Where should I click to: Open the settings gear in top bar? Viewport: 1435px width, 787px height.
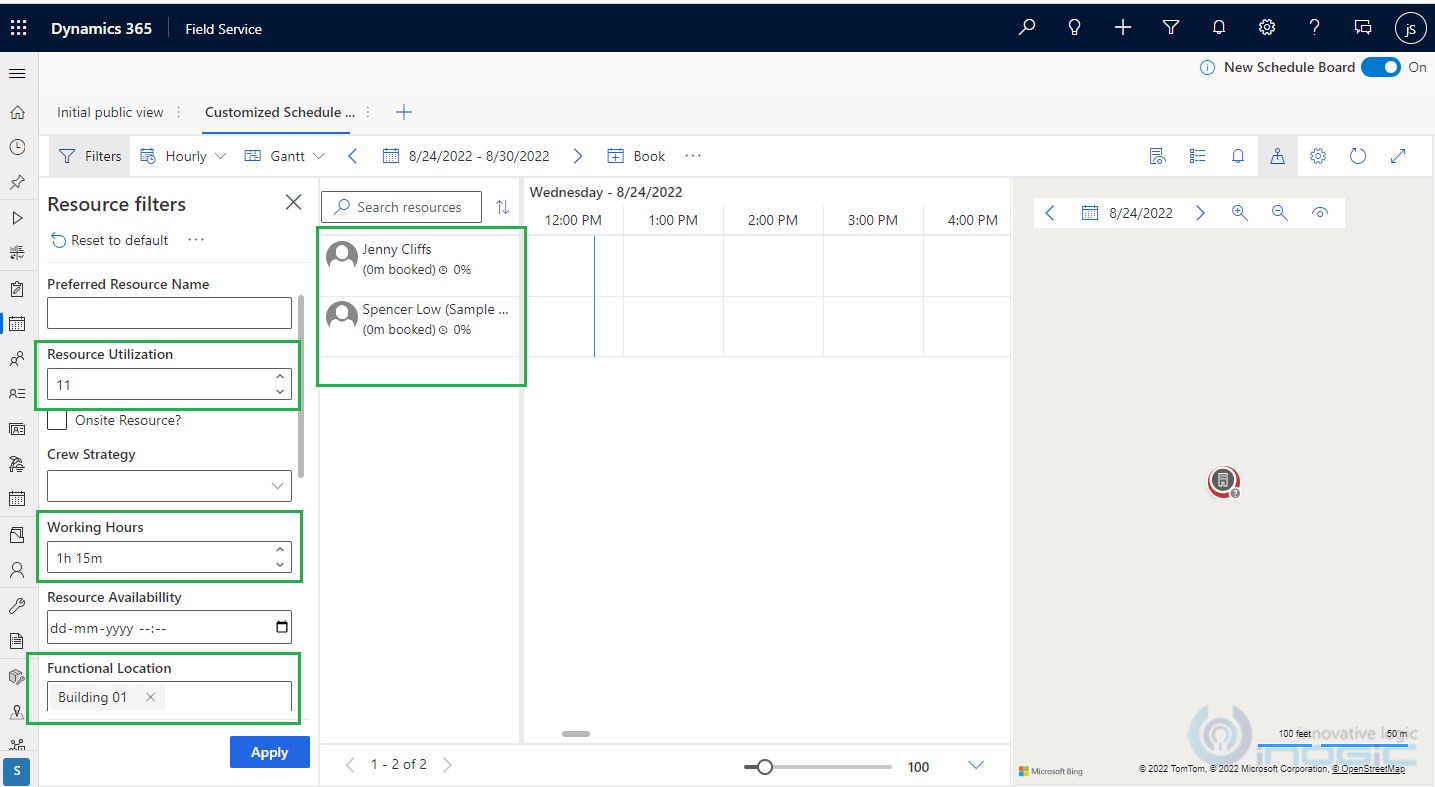[x=1267, y=28]
